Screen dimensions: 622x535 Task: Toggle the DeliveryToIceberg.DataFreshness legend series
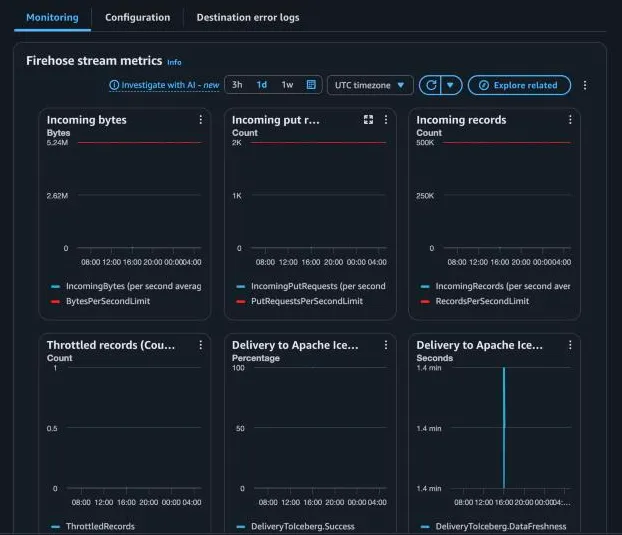point(493,526)
